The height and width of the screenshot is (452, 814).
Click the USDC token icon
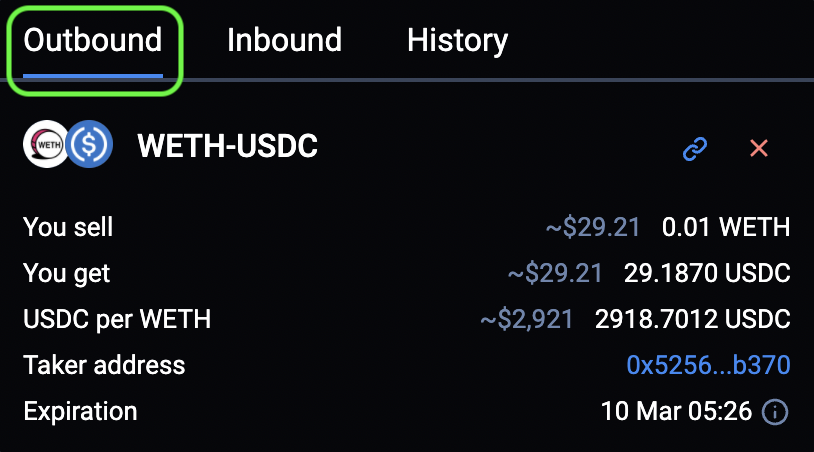[91, 146]
